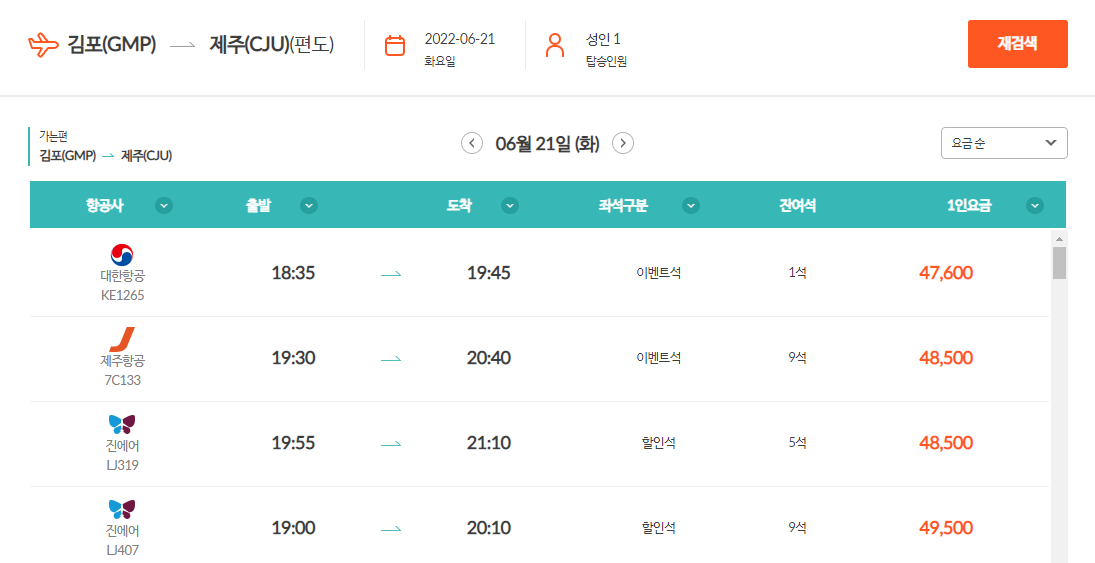The width and height of the screenshot is (1095, 563).
Task: Click the orange airplane icon beside 김포(GMP)
Action: 43,45
